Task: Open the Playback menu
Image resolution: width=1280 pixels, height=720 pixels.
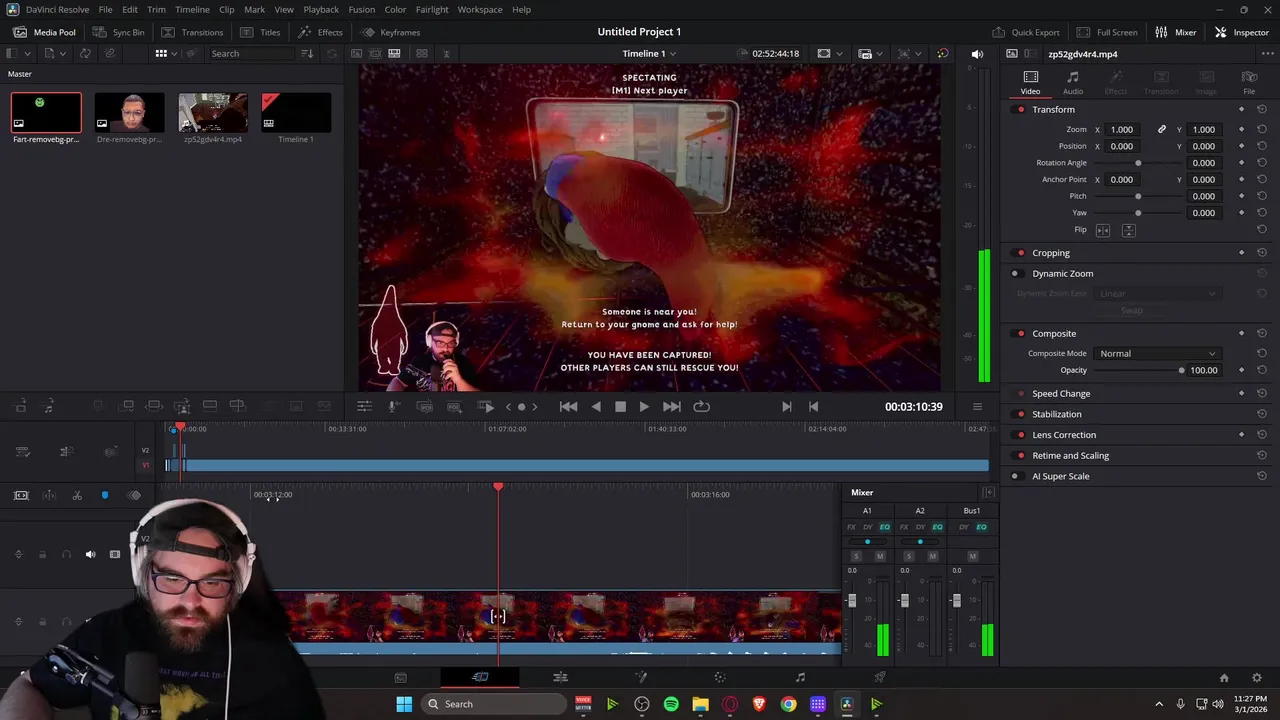Action: (321, 9)
